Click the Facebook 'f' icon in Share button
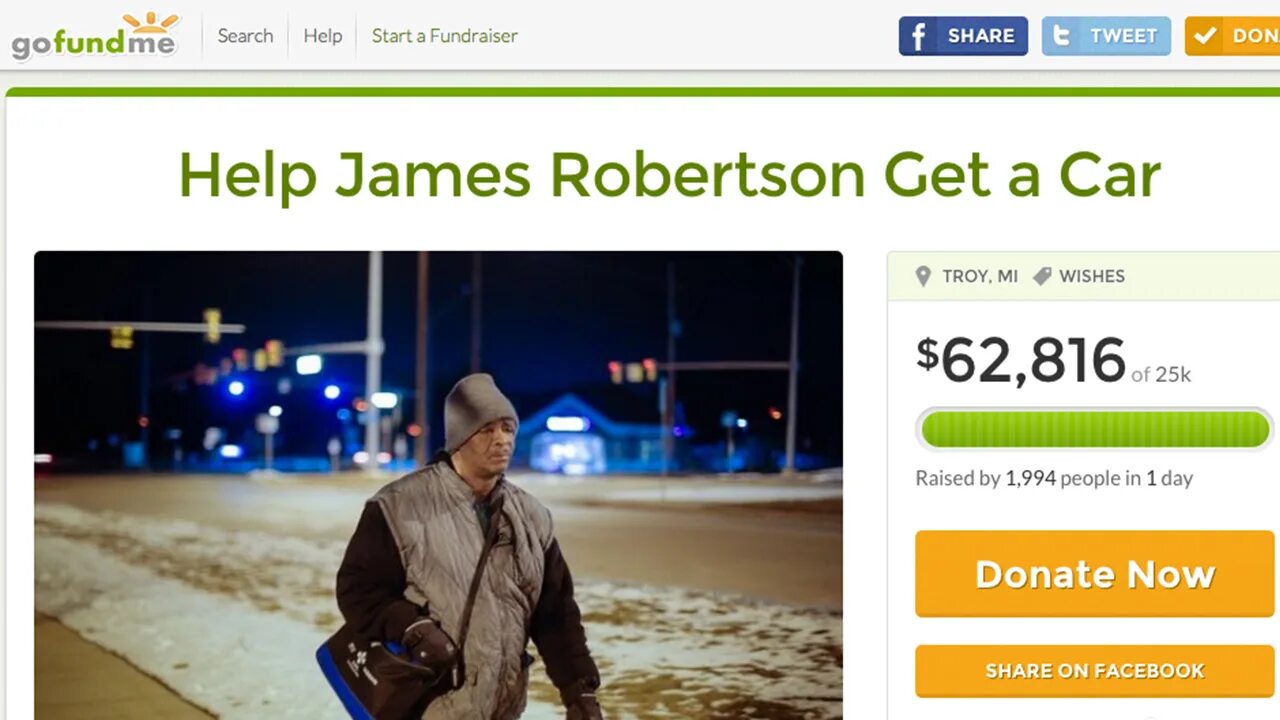The height and width of the screenshot is (720, 1280). [x=918, y=36]
